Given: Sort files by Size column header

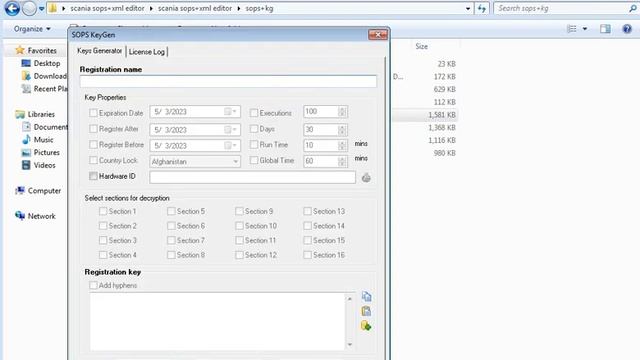Looking at the screenshot, I should [x=422, y=46].
